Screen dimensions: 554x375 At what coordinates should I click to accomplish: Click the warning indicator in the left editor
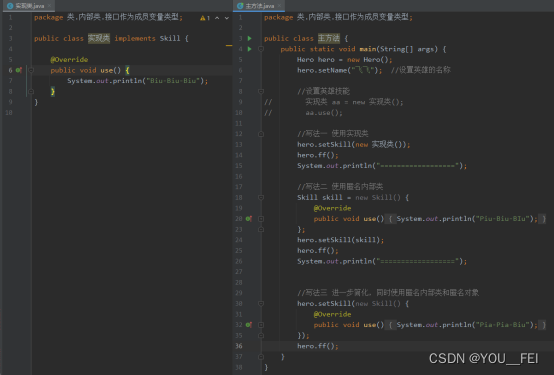tap(205, 18)
